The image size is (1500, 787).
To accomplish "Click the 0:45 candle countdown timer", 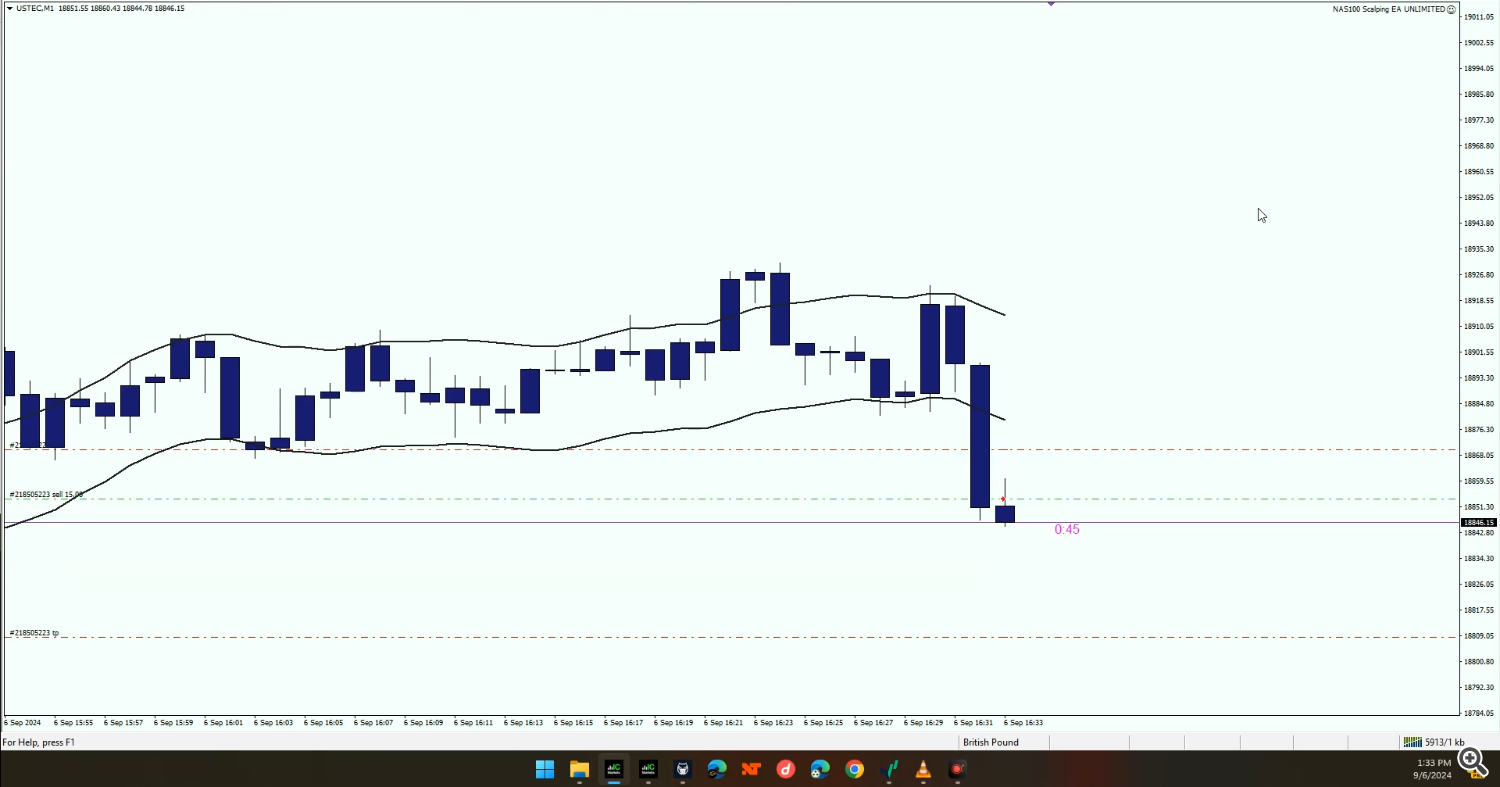I will [x=1067, y=529].
